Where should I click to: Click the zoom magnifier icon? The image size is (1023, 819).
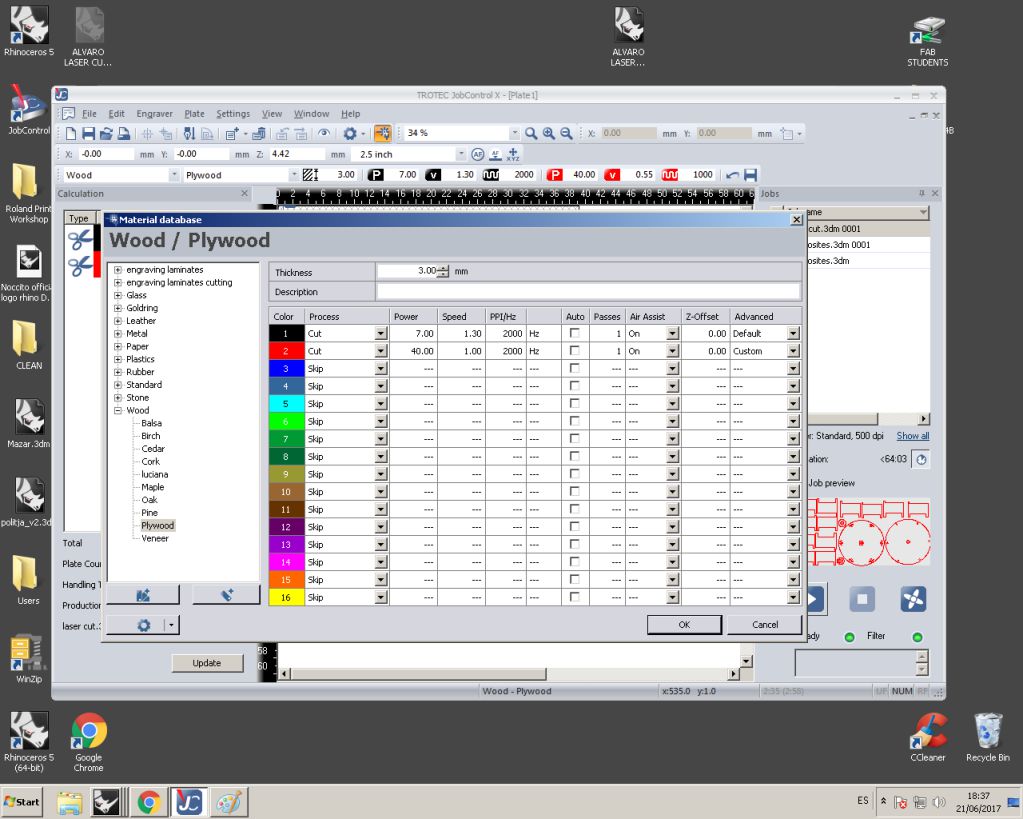531,133
